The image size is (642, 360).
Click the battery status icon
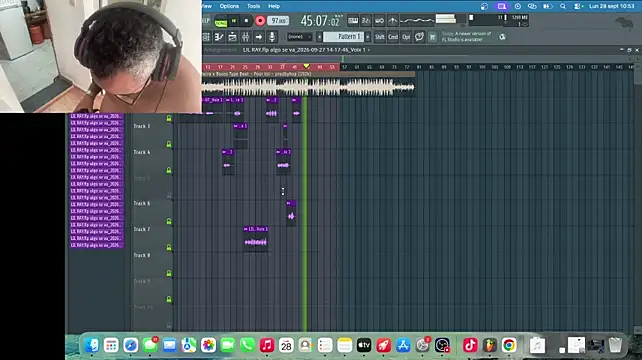click(547, 6)
